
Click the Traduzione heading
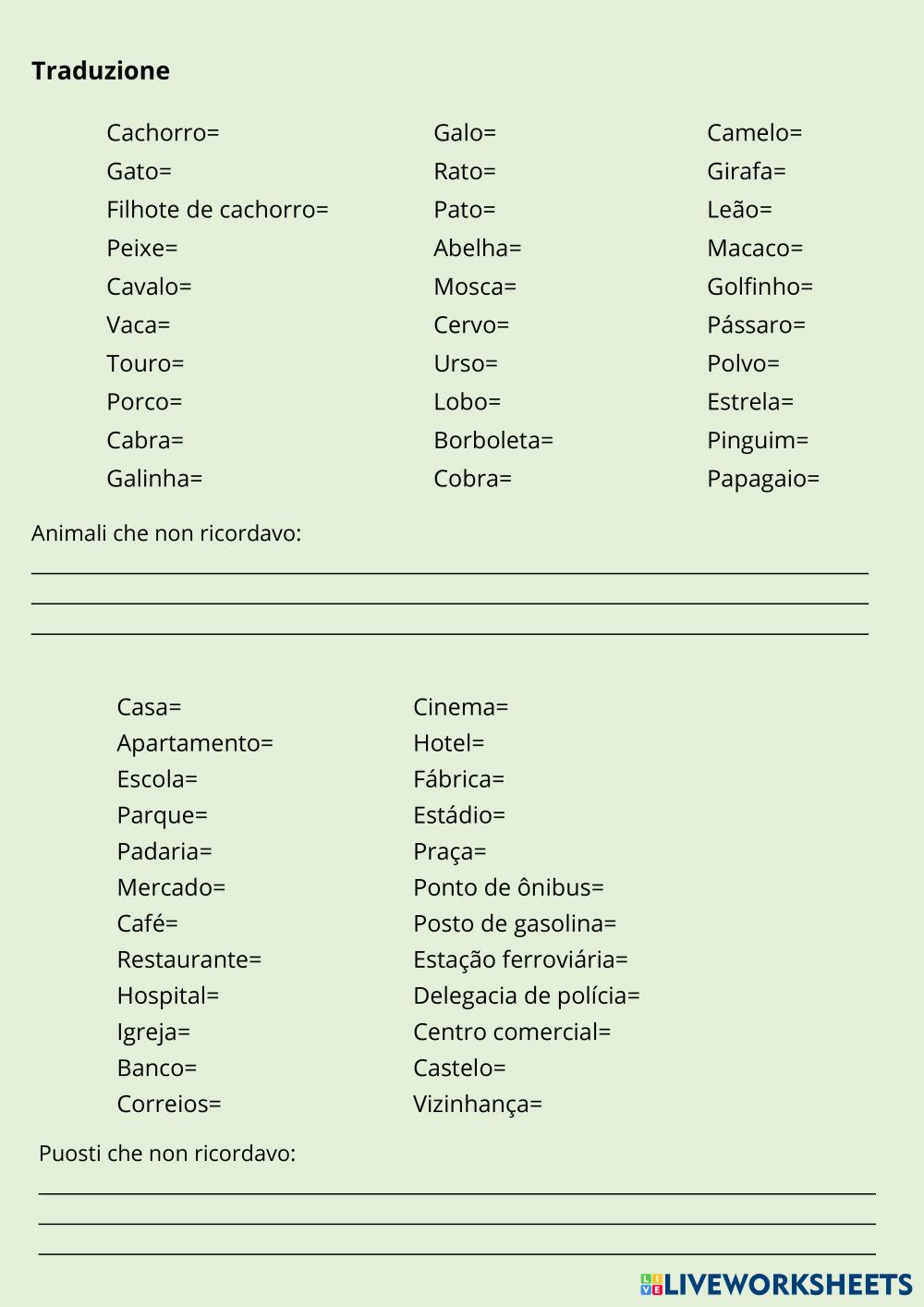[x=101, y=71]
